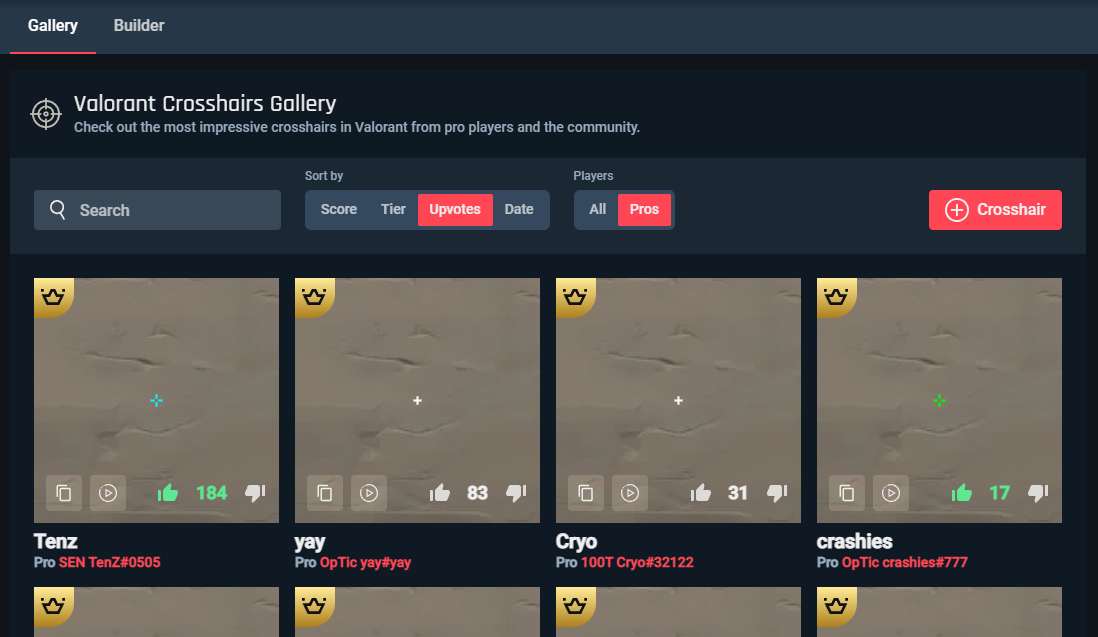Upvote the crashies crosshair
Viewport: 1098px width, 637px height.
pos(962,493)
